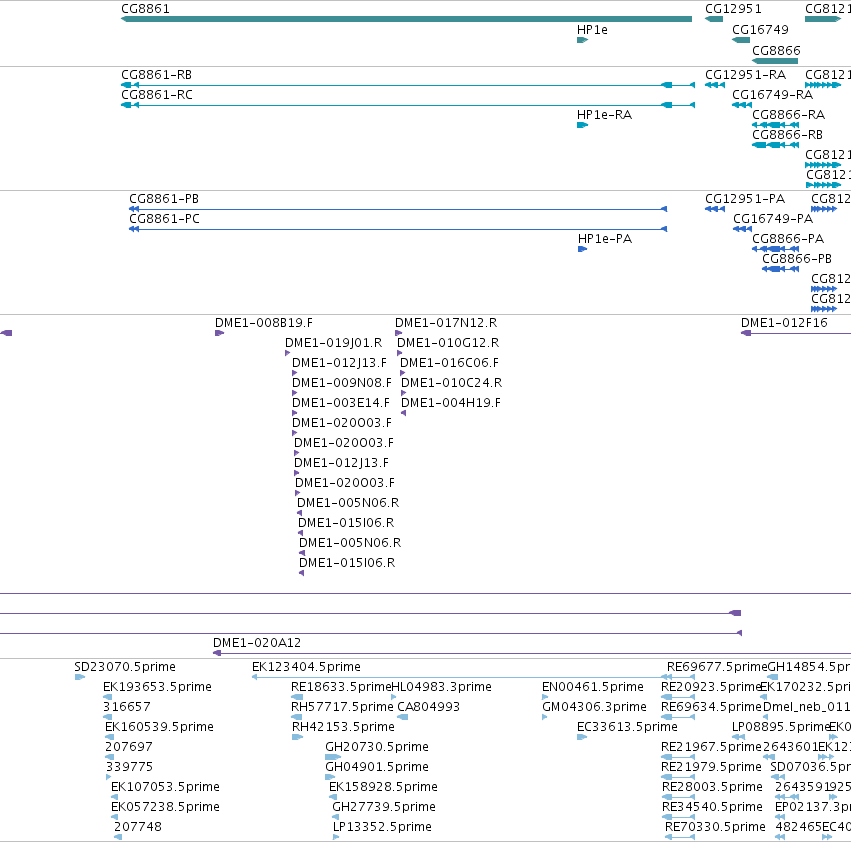The image size is (851, 842).
Task: Click the HL04983.3prime EST label
Action: click(442, 687)
